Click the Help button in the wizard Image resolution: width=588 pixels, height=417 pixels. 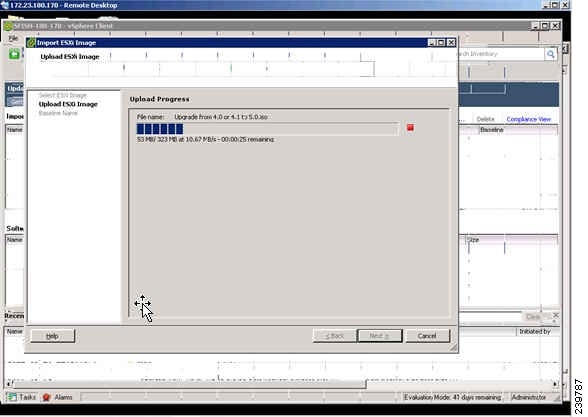(x=52, y=336)
